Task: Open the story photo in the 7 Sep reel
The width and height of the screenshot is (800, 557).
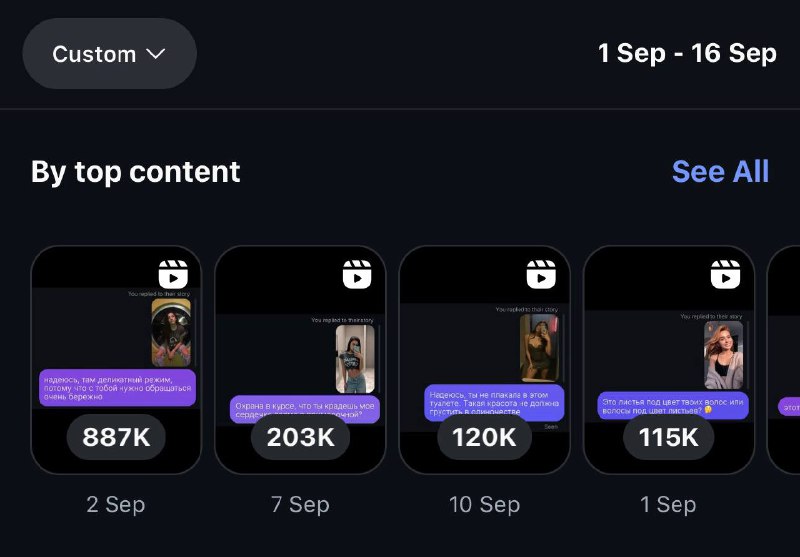Action: click(x=355, y=358)
